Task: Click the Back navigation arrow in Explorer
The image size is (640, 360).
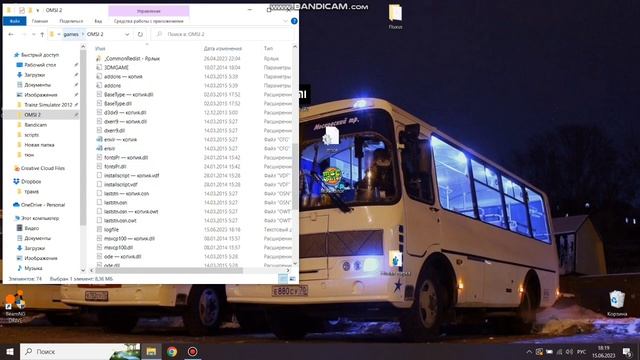Action: pyautogui.click(x=11, y=34)
